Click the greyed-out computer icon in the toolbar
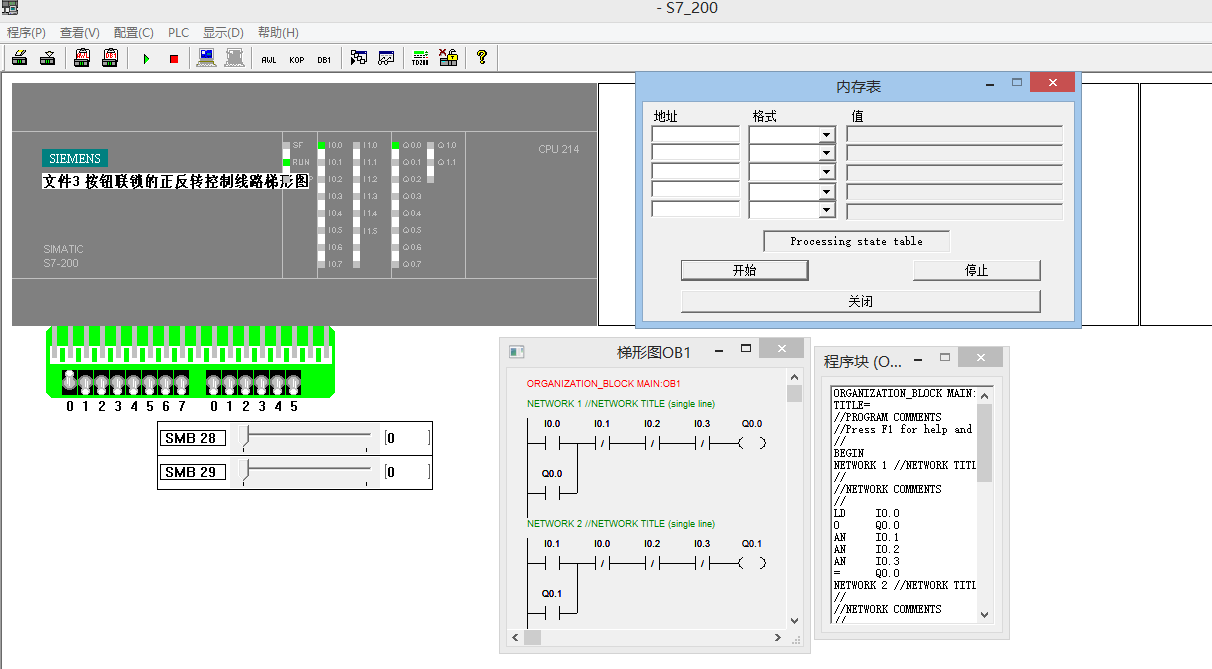Viewport: 1212px width, 669px height. (x=234, y=58)
